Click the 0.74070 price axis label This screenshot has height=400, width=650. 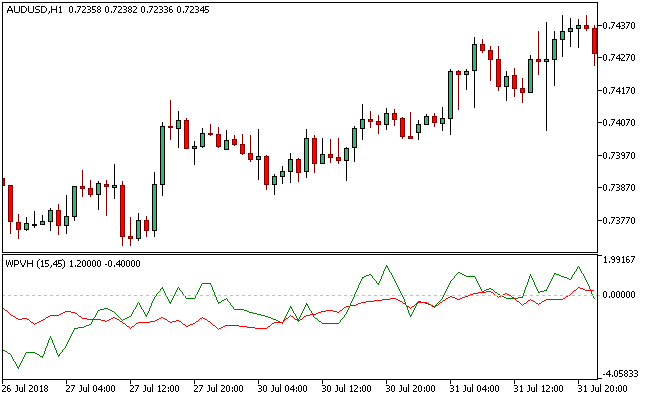622,123
